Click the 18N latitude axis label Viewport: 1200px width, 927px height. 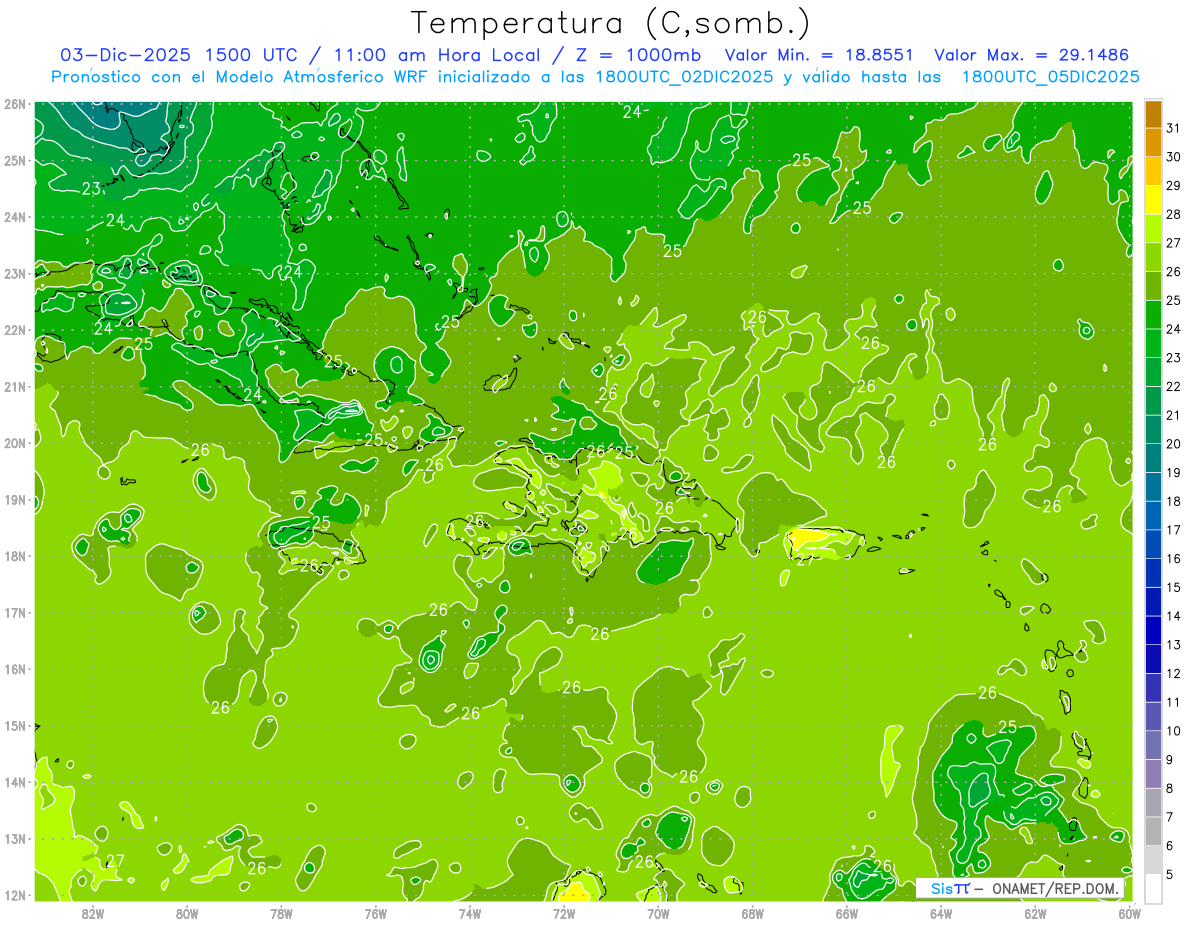(15, 556)
